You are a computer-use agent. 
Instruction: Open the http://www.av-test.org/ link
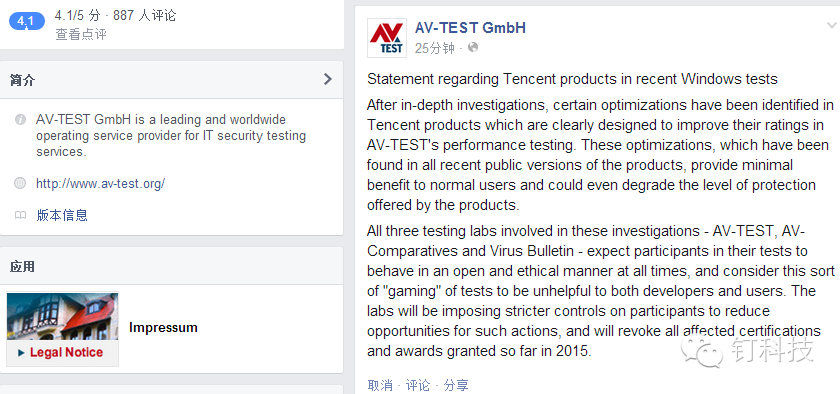click(101, 184)
